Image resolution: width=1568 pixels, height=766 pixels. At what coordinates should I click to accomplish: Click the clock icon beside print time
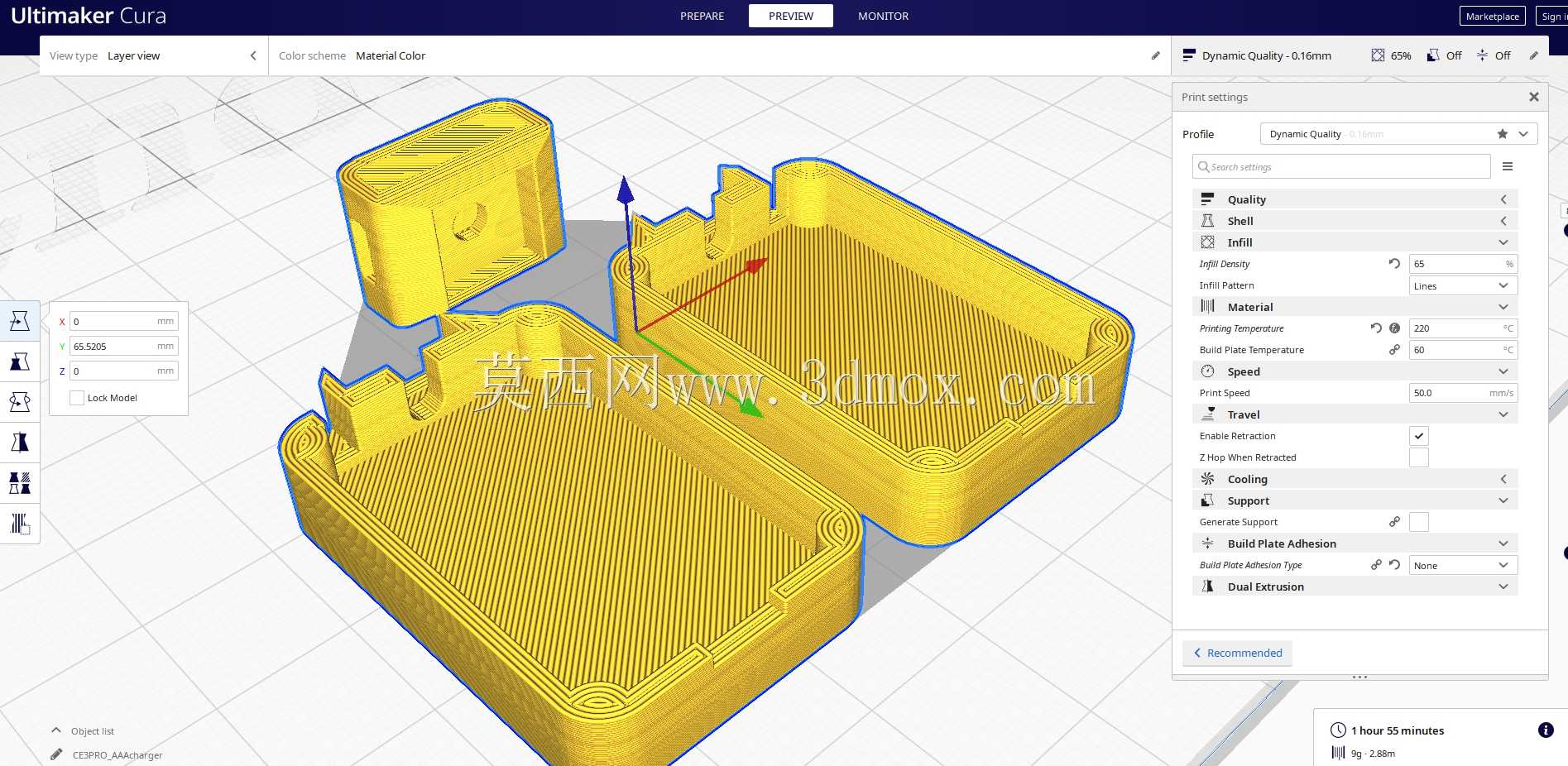click(1338, 730)
